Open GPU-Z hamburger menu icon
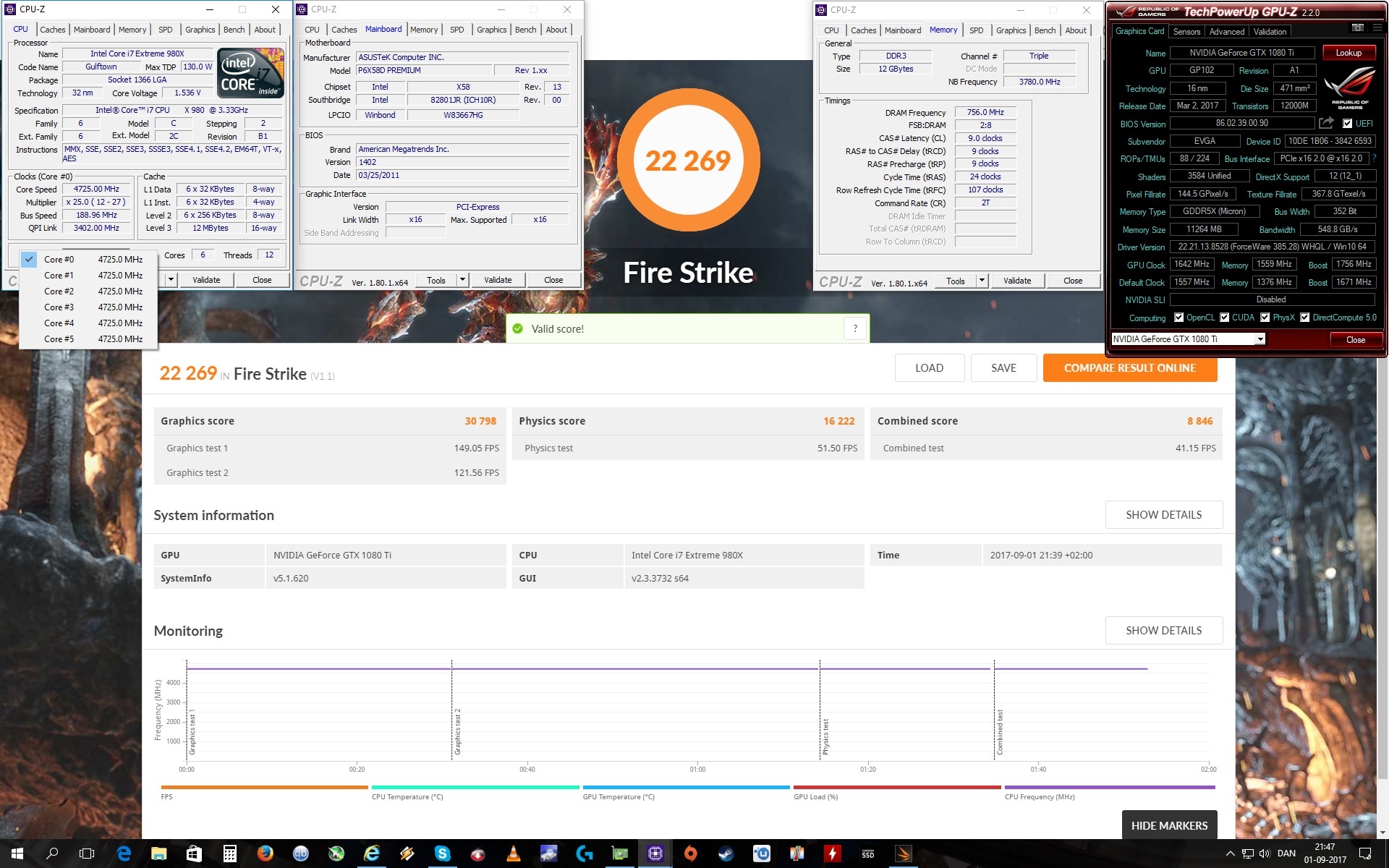The width and height of the screenshot is (1389, 868). pyautogui.click(x=1376, y=27)
